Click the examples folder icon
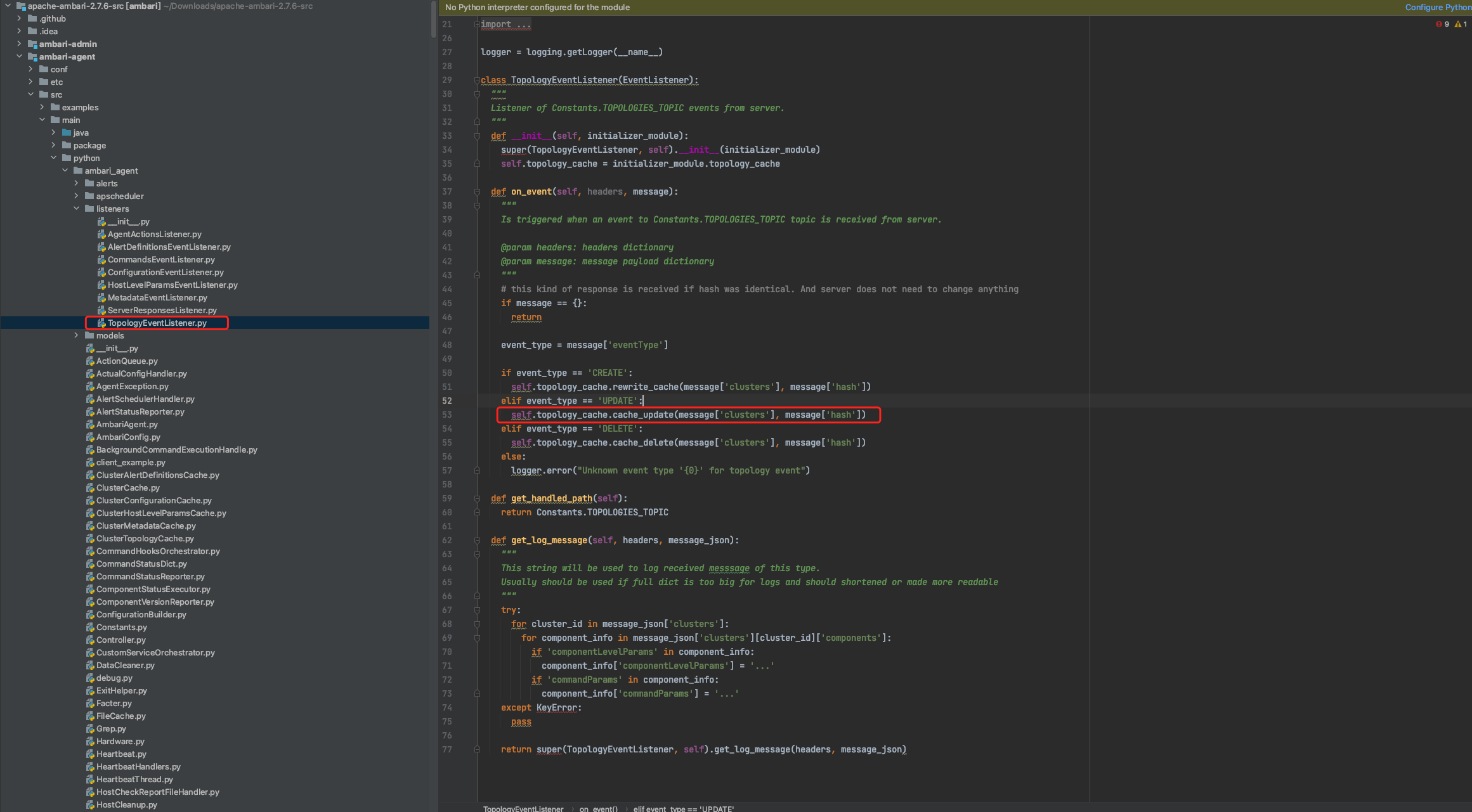The height and width of the screenshot is (812, 1472). click(55, 107)
